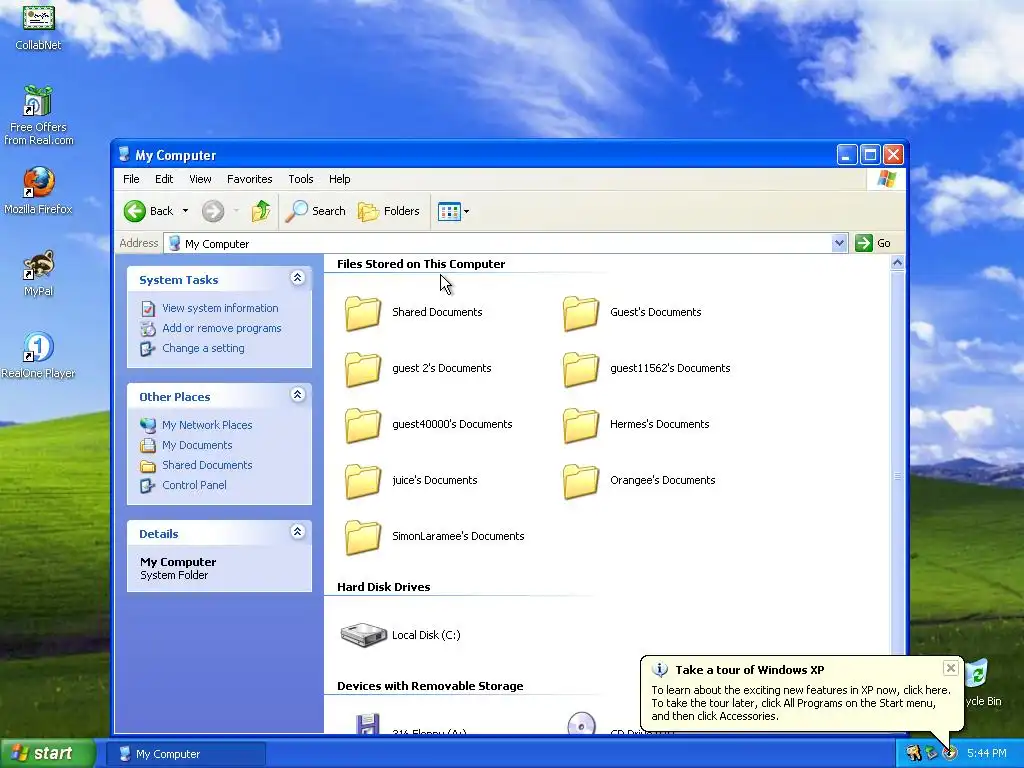This screenshot has height=768, width=1024.
Task: Open Control Panel link
Action: pos(194,485)
